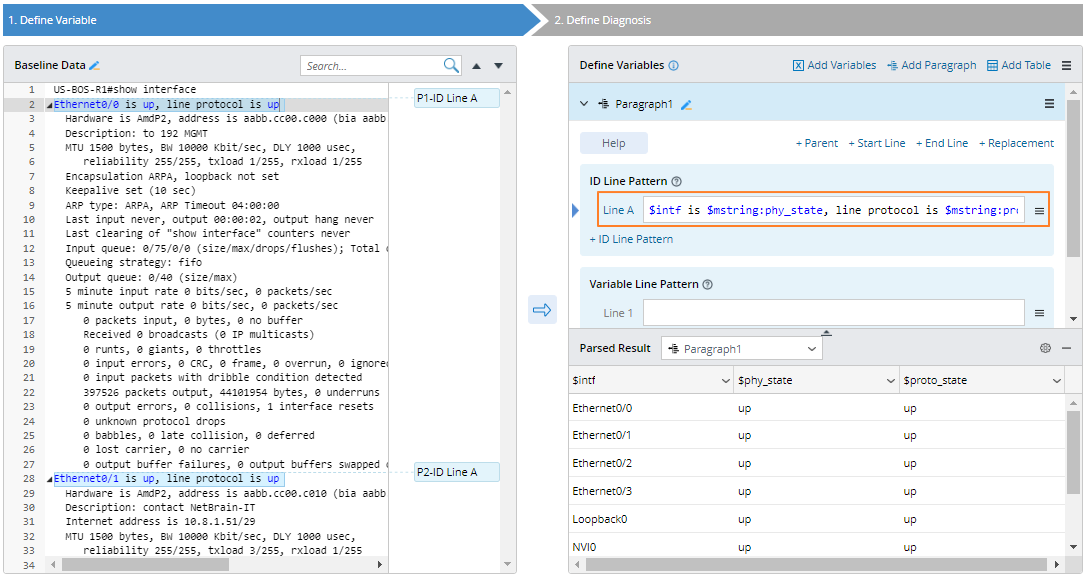Viewport: 1087px width, 579px height.
Task: Click the blue arrow between the panels
Action: (x=542, y=310)
